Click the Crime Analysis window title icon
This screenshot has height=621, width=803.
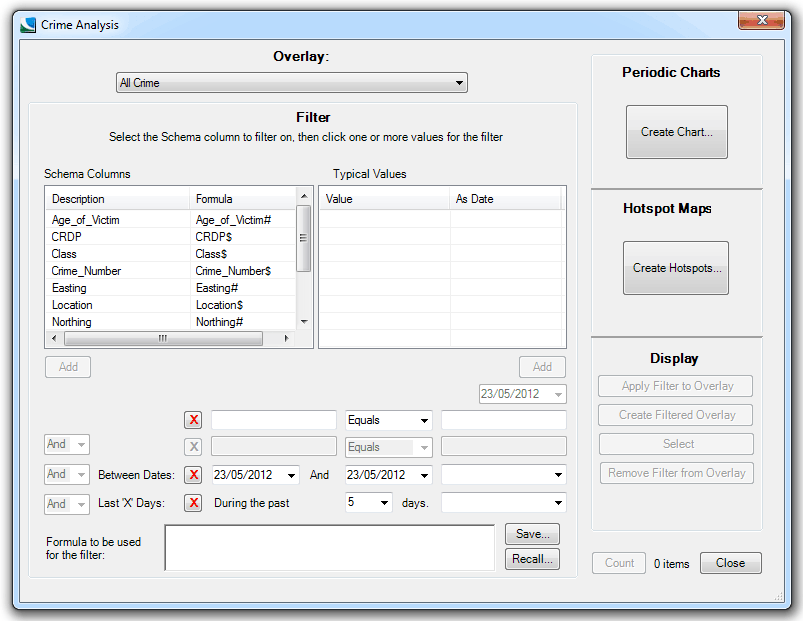pyautogui.click(x=28, y=25)
